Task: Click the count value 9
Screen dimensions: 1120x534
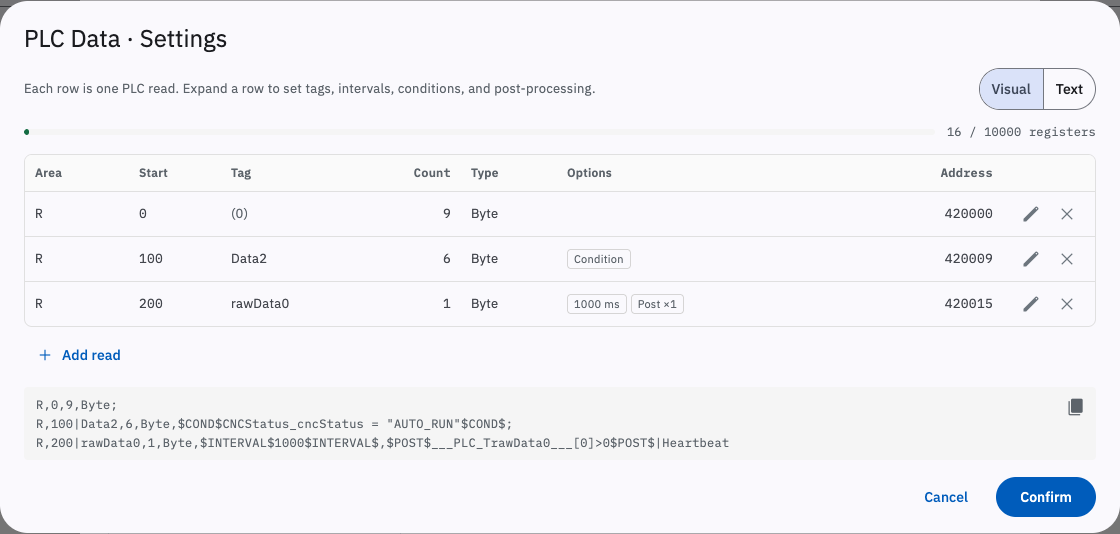Action: tap(446, 214)
